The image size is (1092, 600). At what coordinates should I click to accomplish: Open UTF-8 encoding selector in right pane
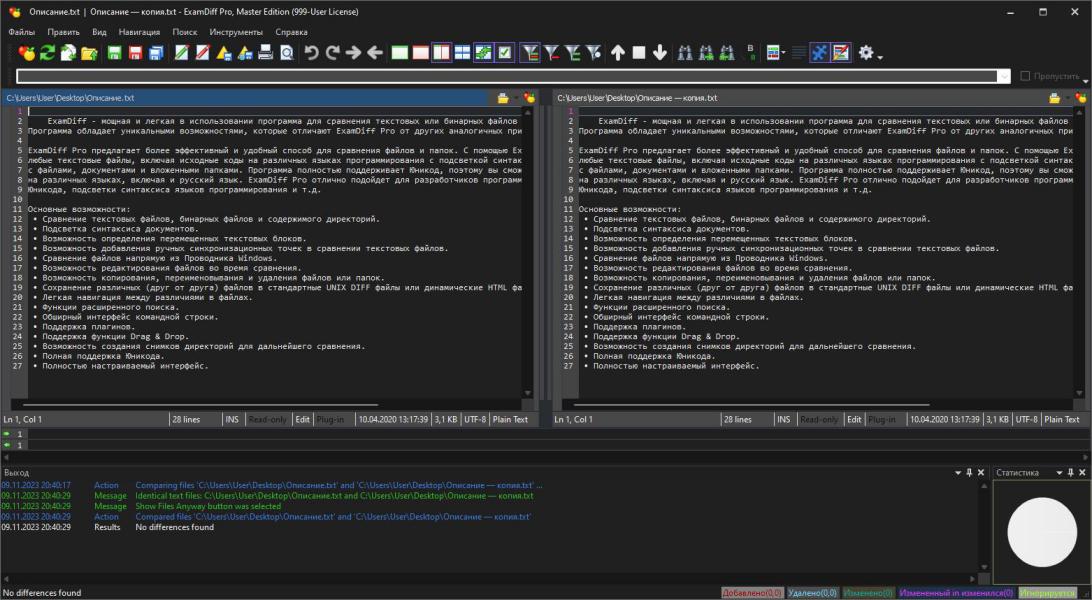(x=1026, y=420)
